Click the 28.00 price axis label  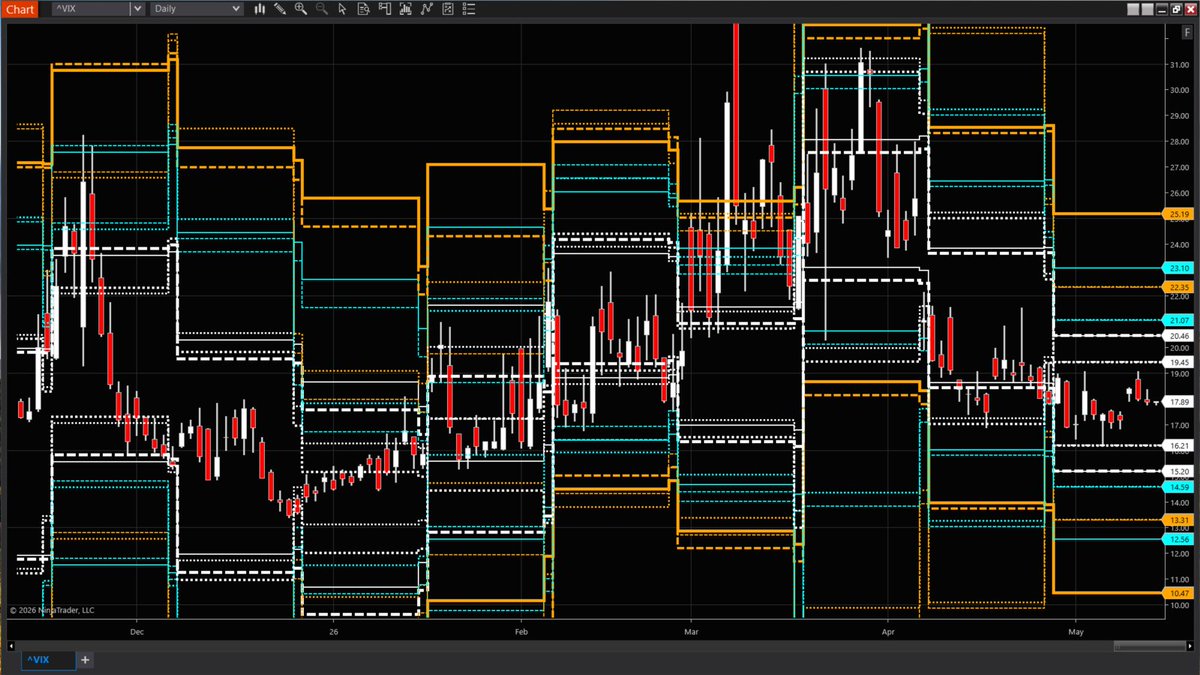tap(1179, 142)
